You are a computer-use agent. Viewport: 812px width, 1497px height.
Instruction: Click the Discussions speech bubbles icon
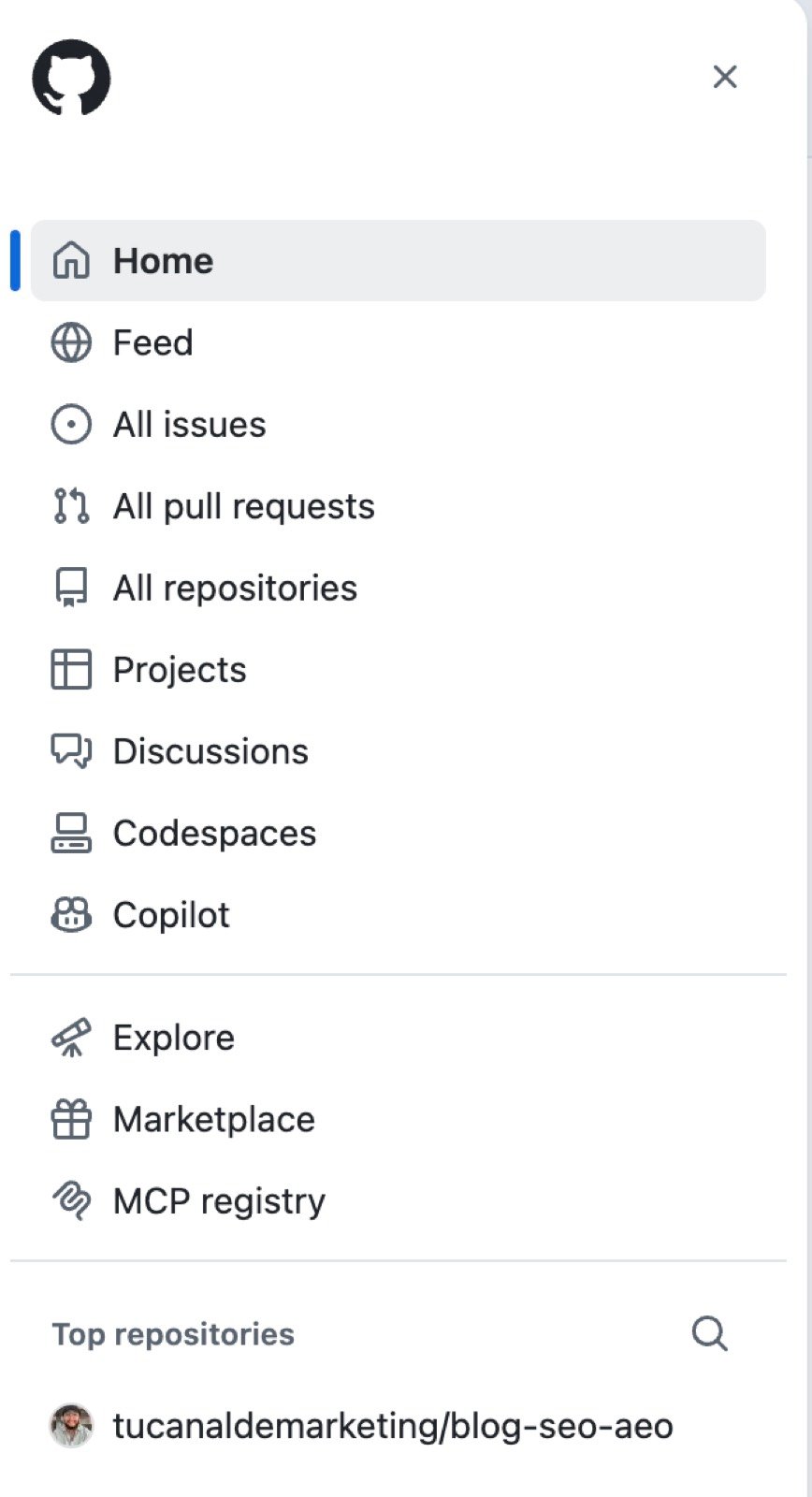pos(71,751)
